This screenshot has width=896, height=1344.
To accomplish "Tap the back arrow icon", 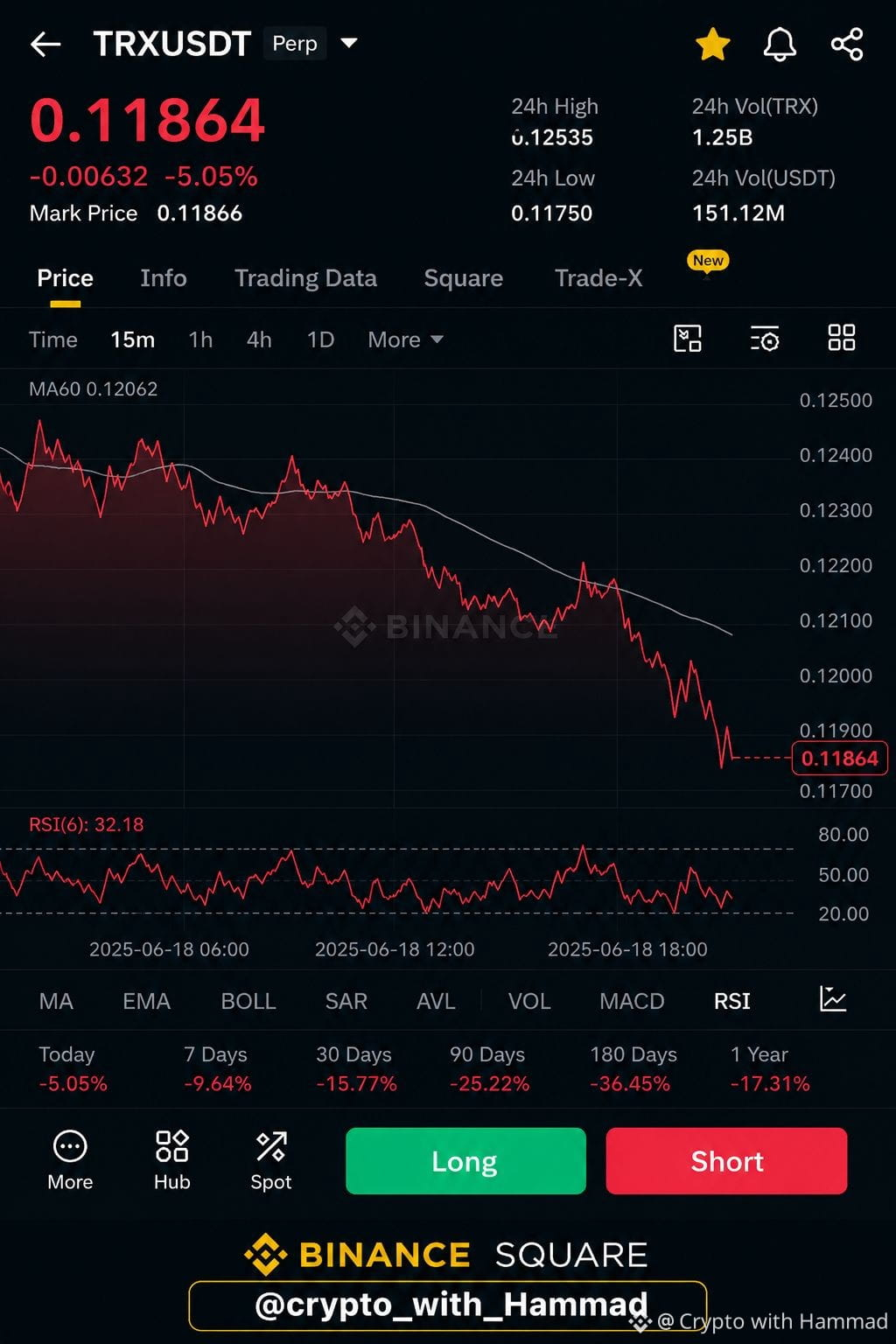I will click(45, 44).
